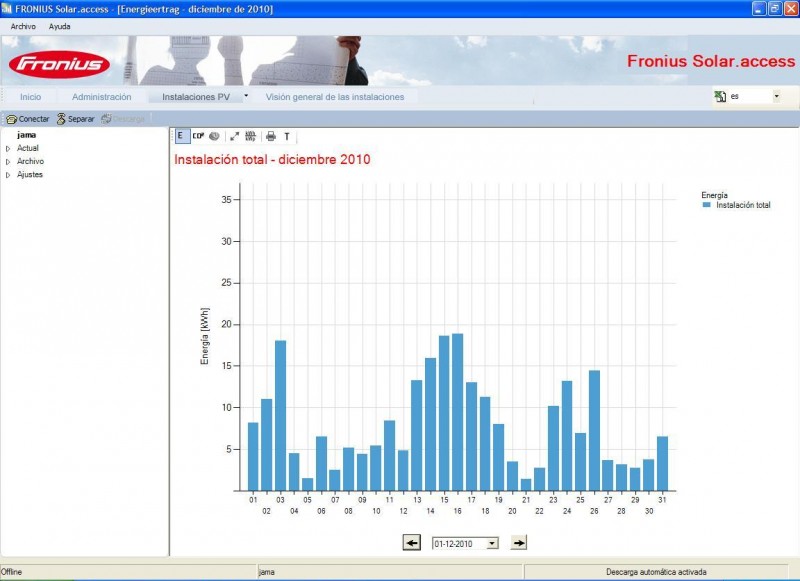Click the bar for day 15

click(444, 413)
